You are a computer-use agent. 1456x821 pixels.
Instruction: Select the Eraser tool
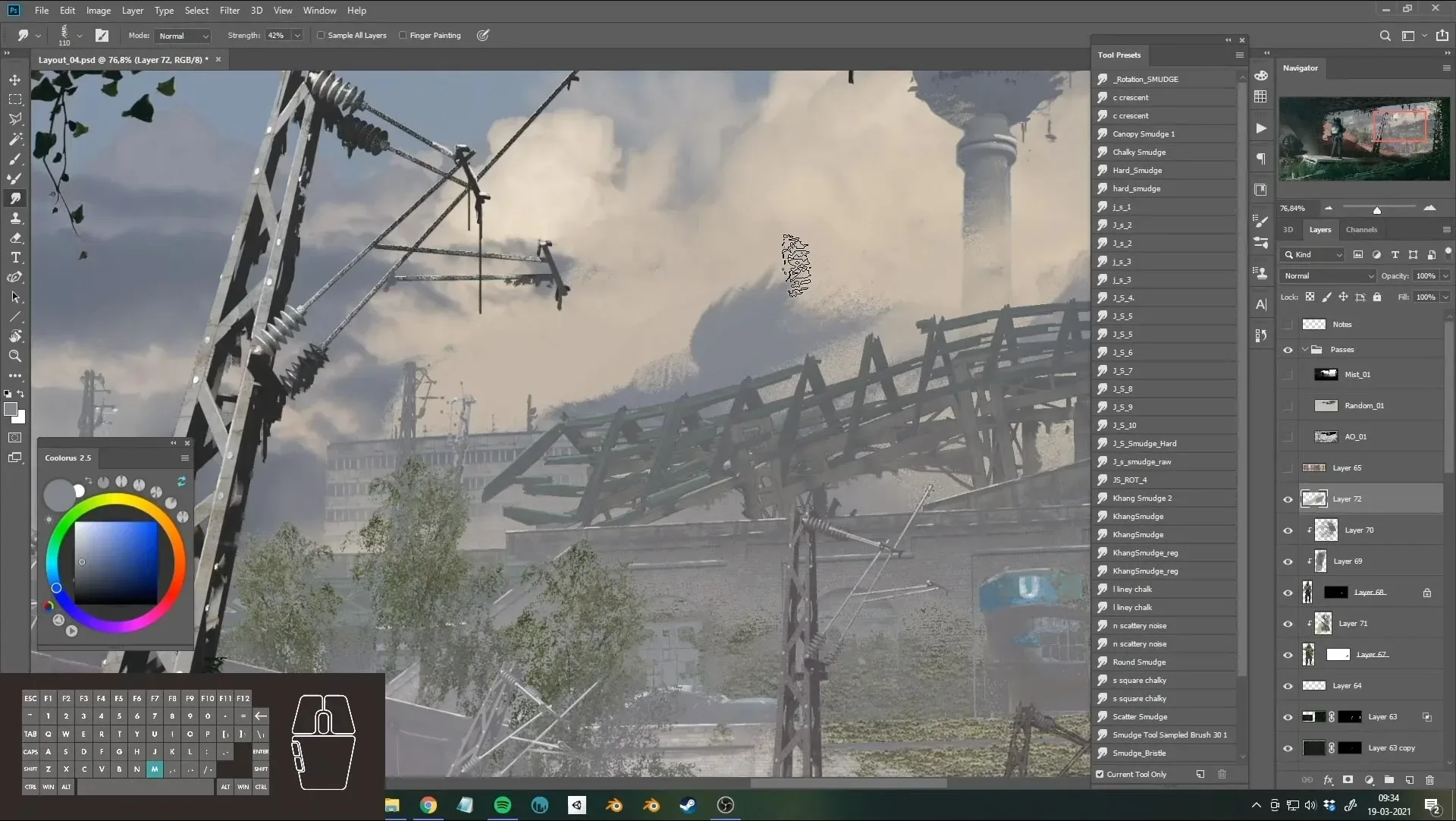pyautogui.click(x=15, y=237)
